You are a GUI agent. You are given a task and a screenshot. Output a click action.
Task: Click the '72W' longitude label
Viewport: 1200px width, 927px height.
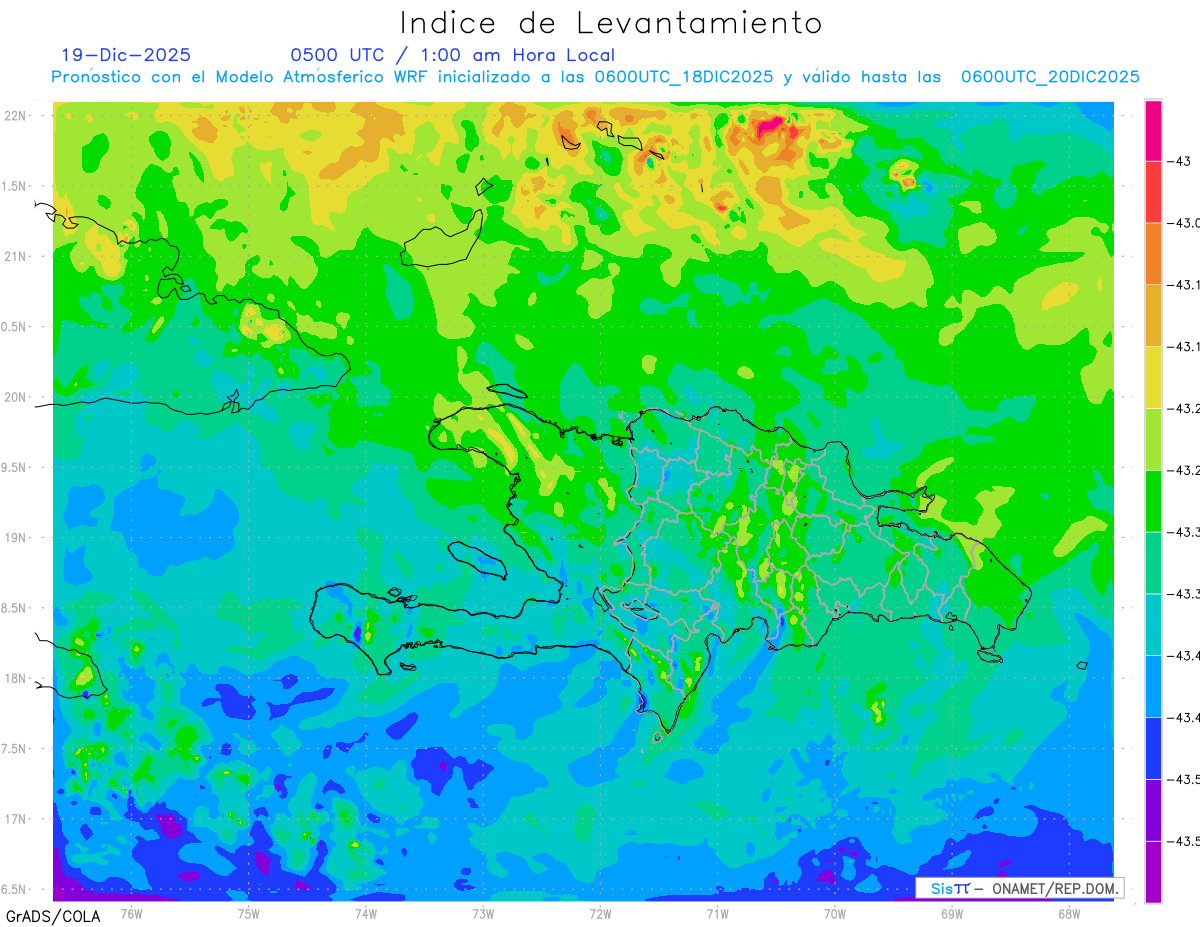coord(600,913)
